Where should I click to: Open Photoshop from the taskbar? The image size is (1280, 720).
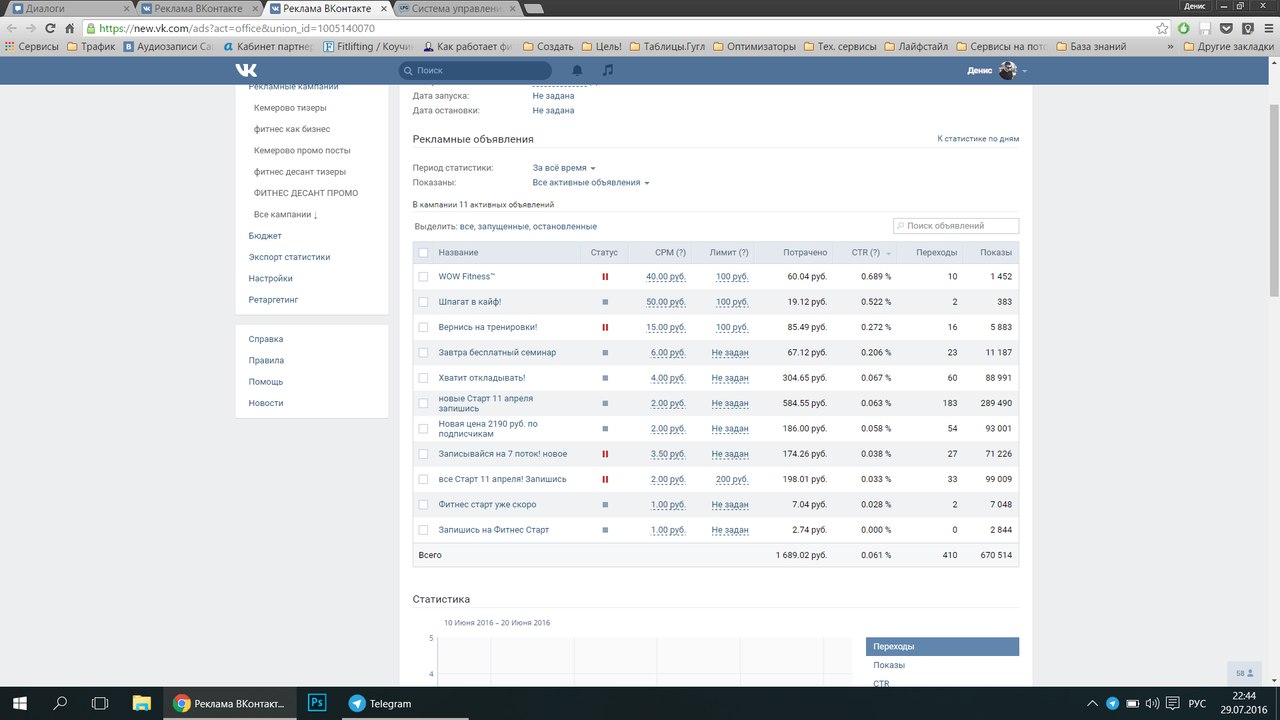pyautogui.click(x=318, y=703)
